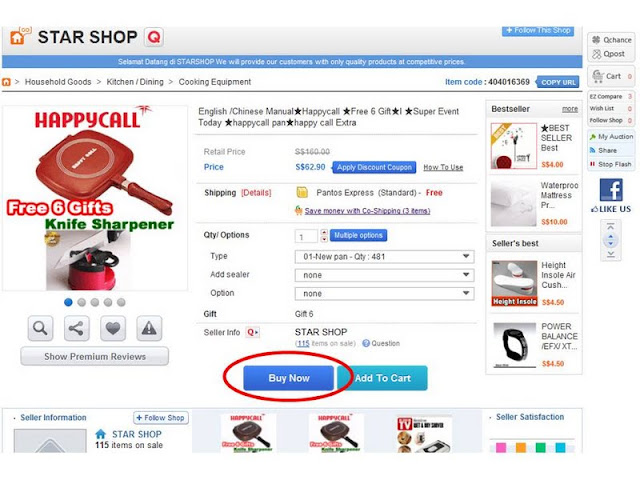Open the Facebook Like Us icon
Screen dimensions: 640x480
[611, 190]
